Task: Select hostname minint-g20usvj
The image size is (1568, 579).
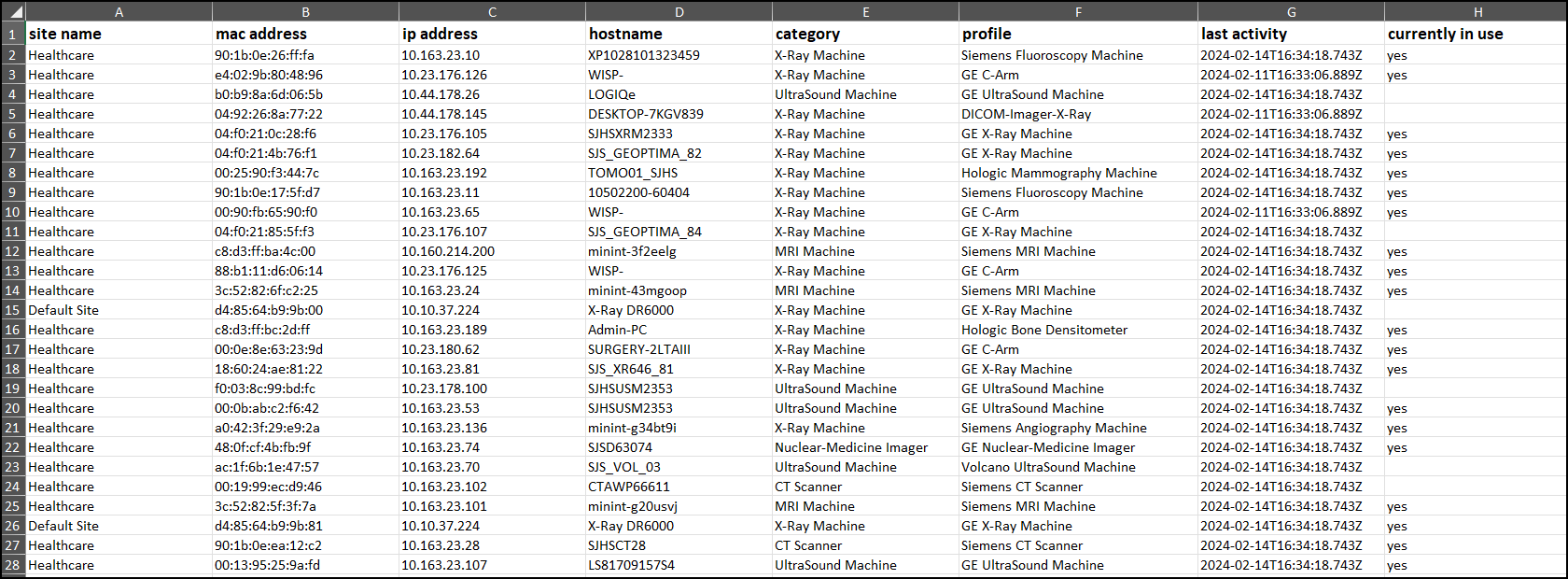Action: coord(679,506)
